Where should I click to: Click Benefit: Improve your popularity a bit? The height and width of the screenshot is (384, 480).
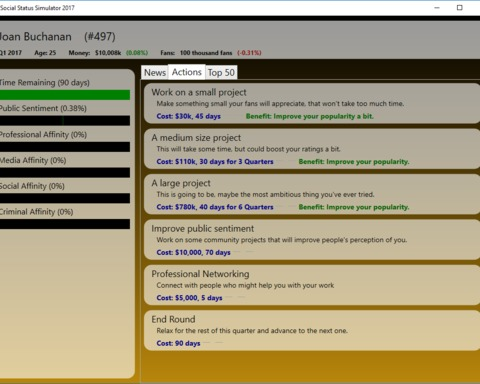click(x=310, y=116)
